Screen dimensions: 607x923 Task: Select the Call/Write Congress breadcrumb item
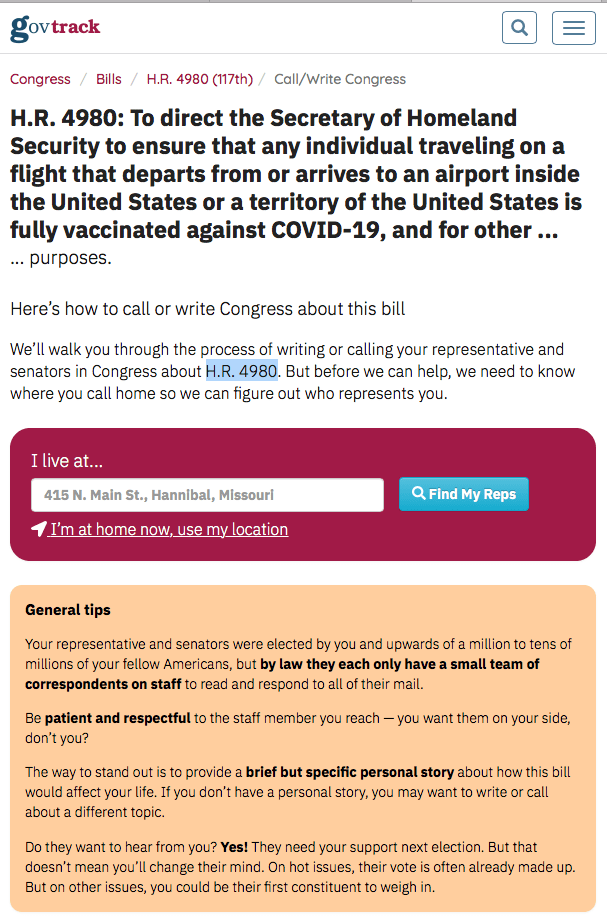click(340, 79)
